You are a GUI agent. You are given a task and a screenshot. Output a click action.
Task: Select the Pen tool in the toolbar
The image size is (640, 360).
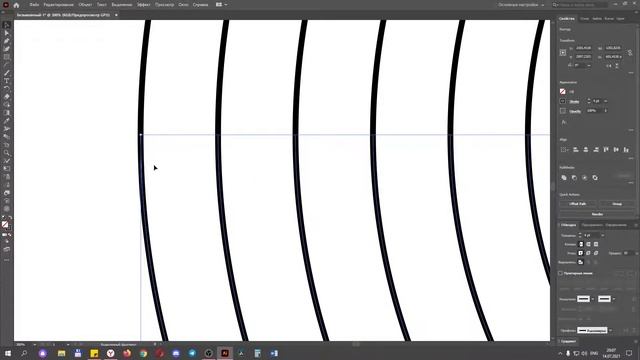click(7, 41)
